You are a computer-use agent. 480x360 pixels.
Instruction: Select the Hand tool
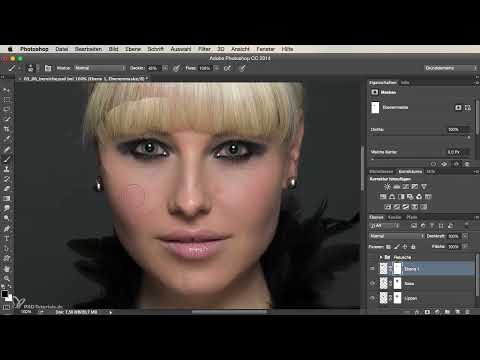pyautogui.click(x=7, y=269)
